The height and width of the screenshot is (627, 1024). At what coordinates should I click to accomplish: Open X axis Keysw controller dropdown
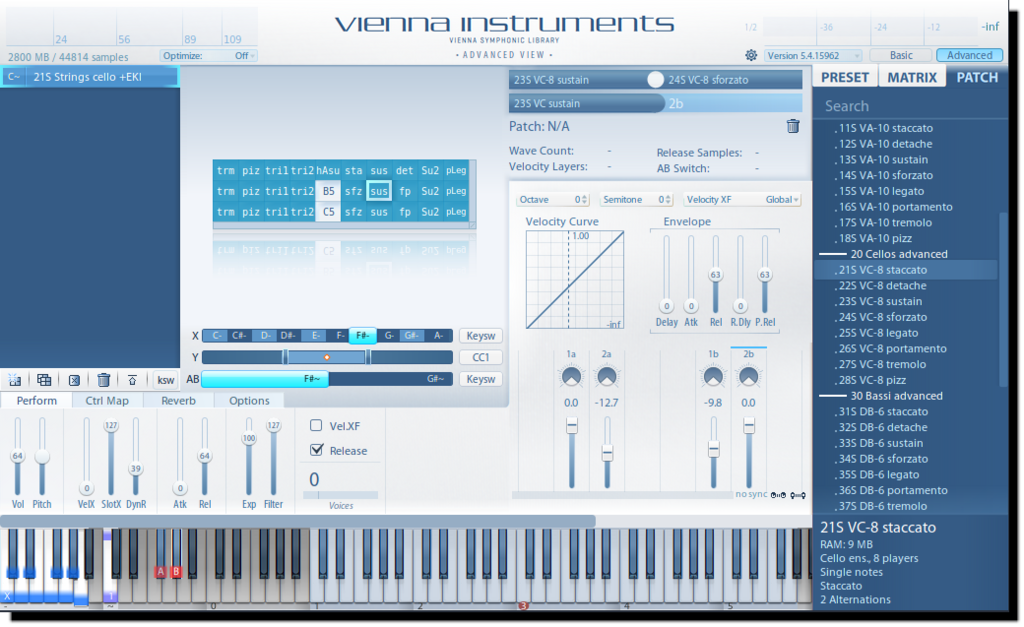point(481,336)
